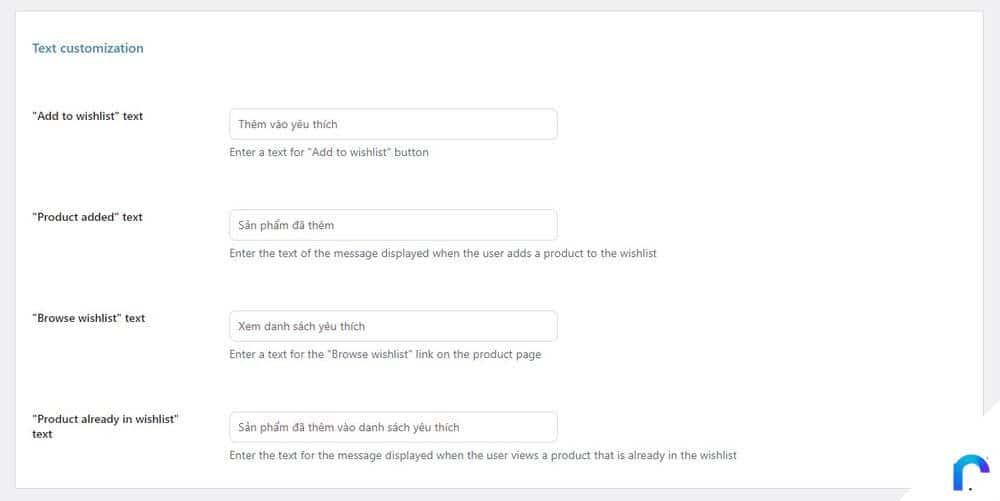Screen dimensions: 1000x501
Task: Click the "Browse wishlist" text label
Action: click(89, 318)
